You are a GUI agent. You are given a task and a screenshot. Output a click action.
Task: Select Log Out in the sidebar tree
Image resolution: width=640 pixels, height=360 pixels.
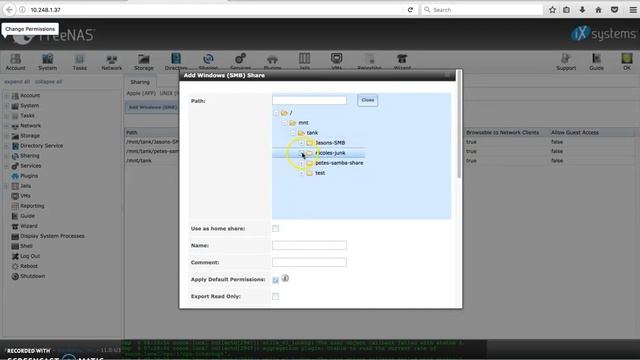pyautogui.click(x=30, y=256)
